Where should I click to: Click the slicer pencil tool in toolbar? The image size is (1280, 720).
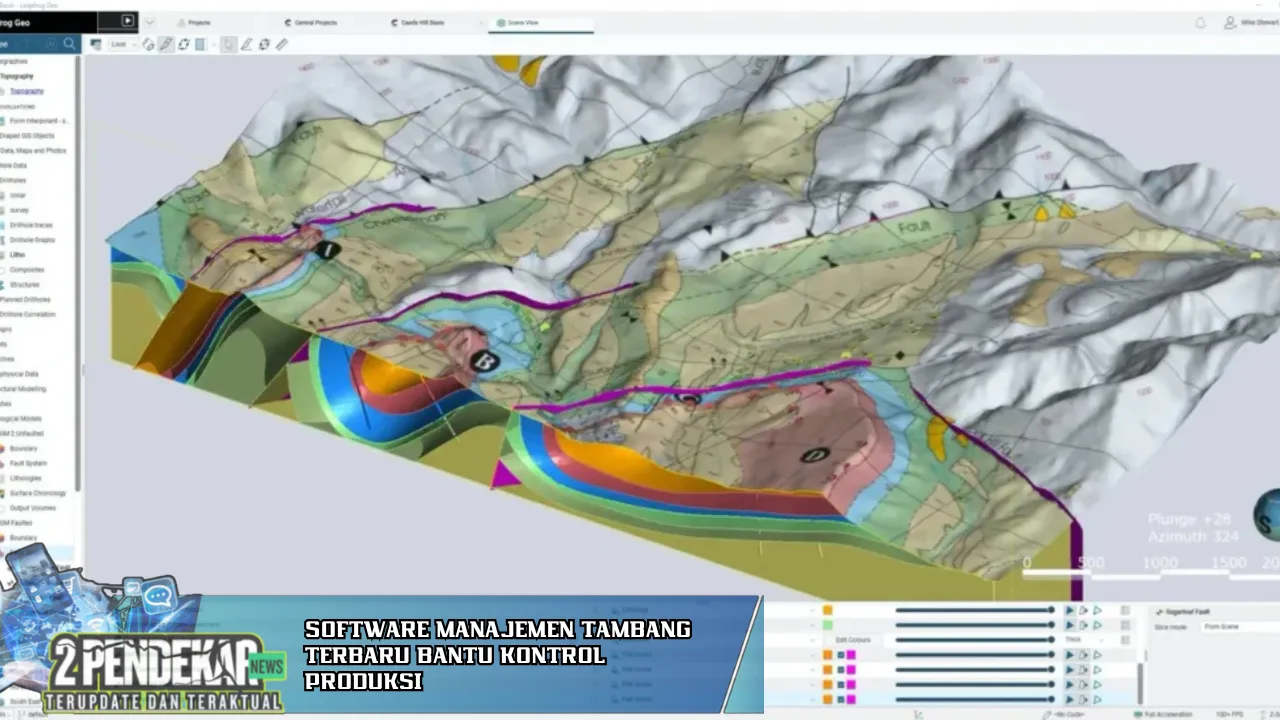pos(166,44)
